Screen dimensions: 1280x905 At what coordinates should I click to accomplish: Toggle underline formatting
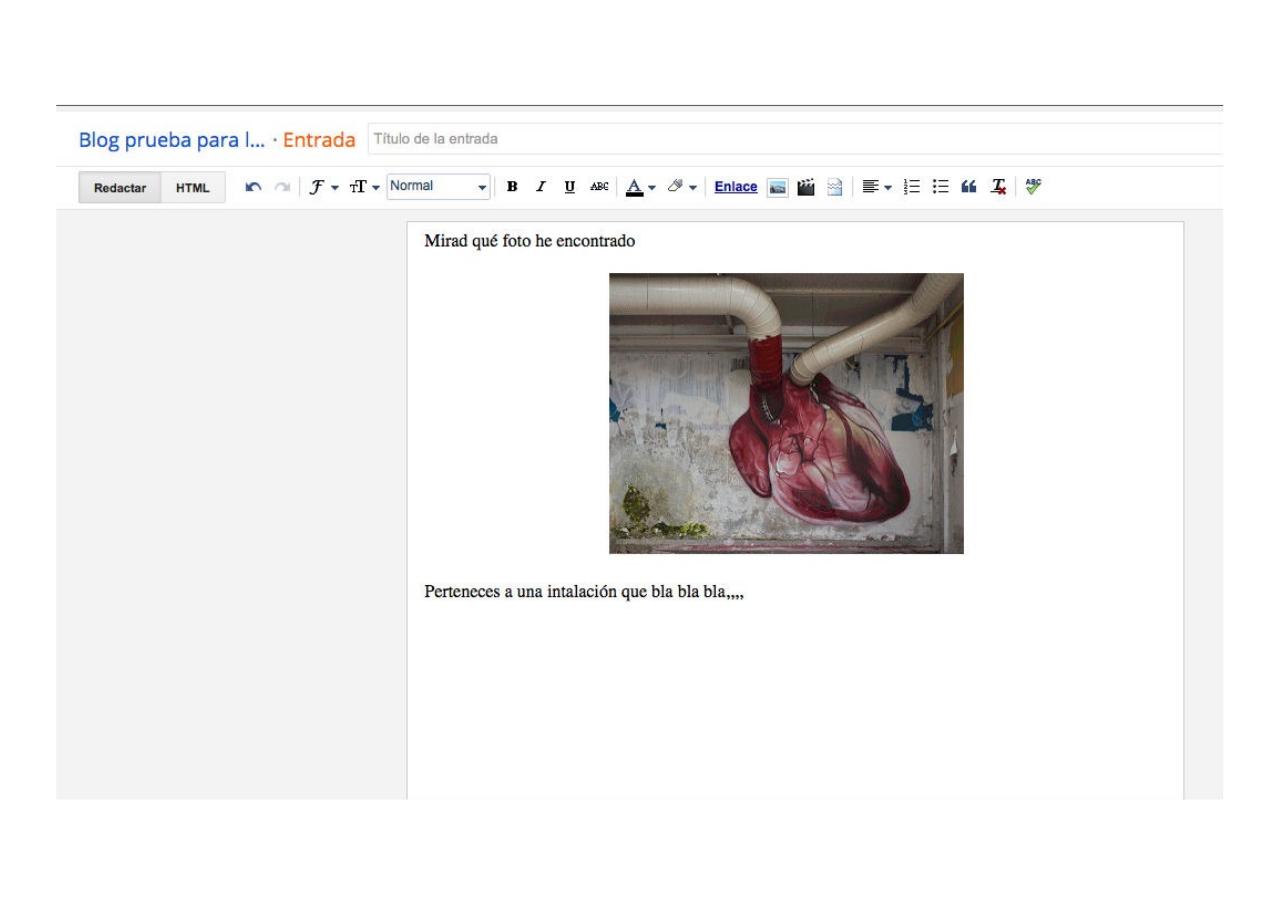570,187
